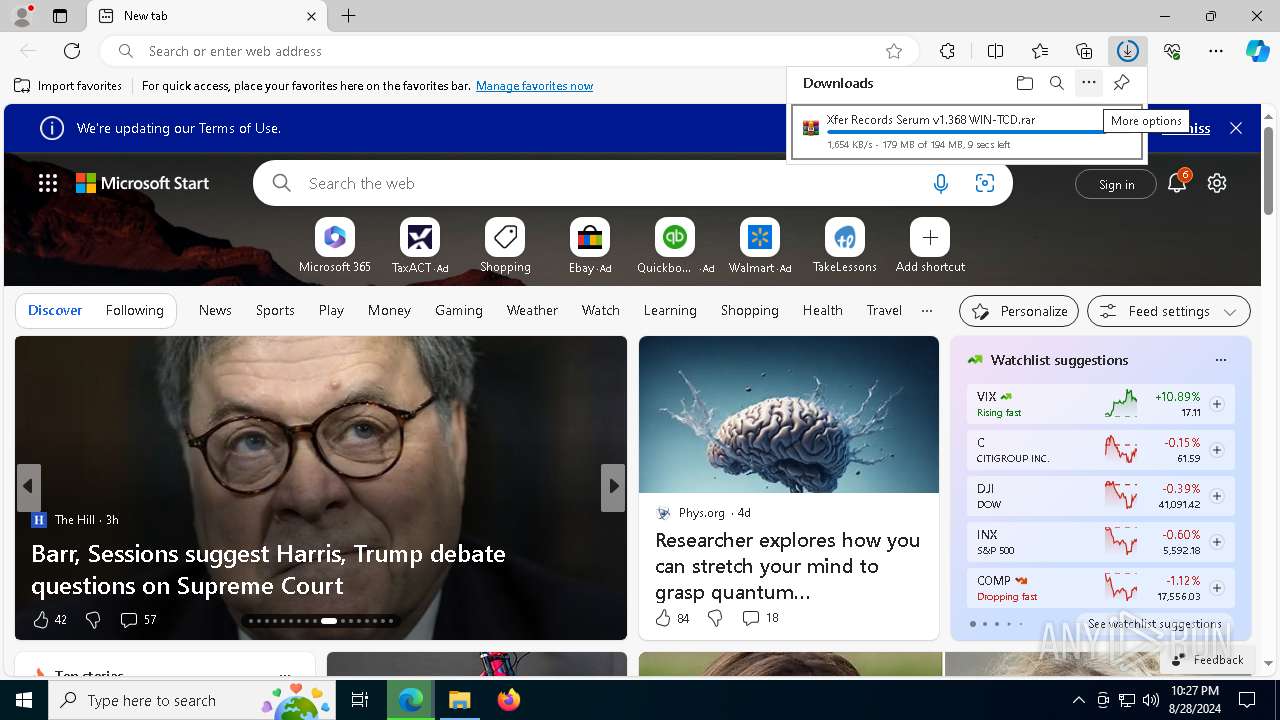
Task: Open Watchlist suggestions more menu
Action: click(x=1220, y=360)
